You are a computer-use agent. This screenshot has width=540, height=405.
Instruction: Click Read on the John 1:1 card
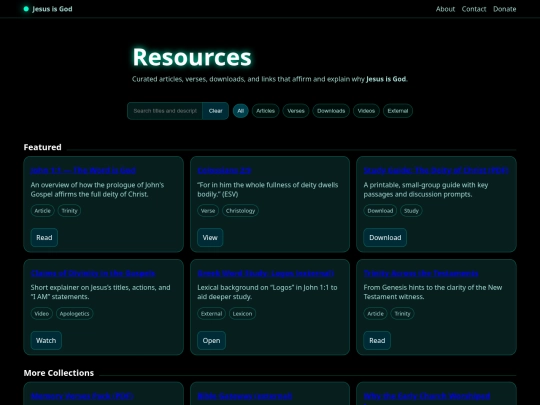coord(44,238)
